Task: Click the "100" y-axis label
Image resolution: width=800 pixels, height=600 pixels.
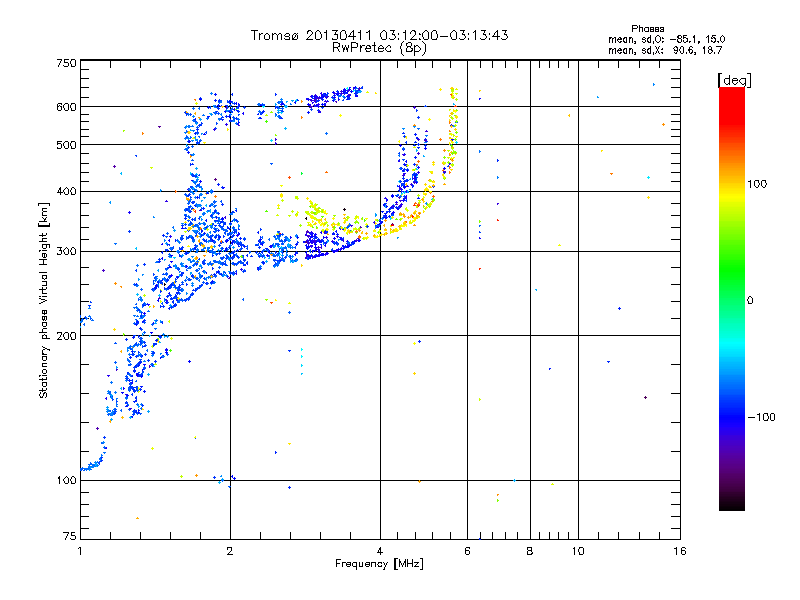Action: coord(66,480)
